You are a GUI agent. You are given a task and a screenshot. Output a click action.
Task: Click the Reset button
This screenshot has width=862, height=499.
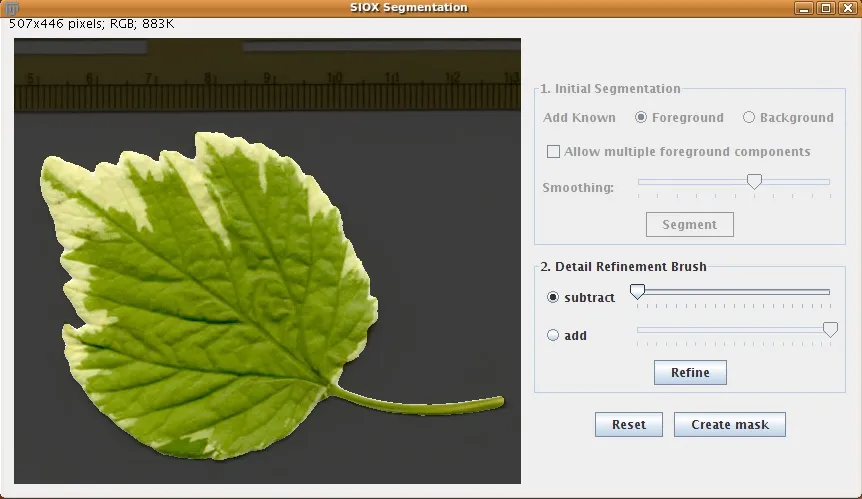coord(628,425)
